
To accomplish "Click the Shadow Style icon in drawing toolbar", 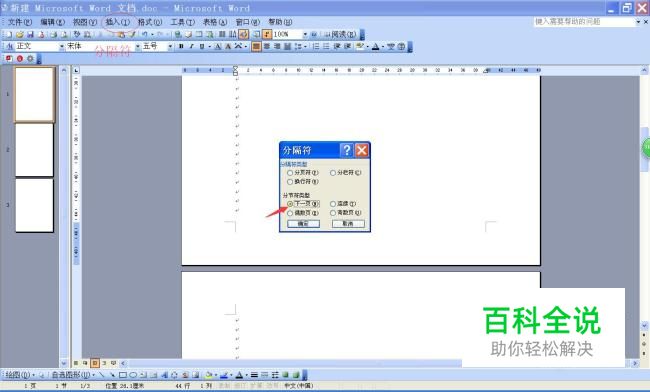I will coord(285,375).
